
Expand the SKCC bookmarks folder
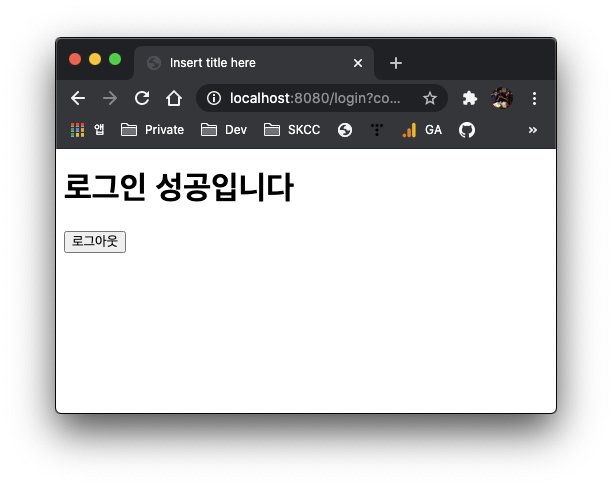click(292, 130)
